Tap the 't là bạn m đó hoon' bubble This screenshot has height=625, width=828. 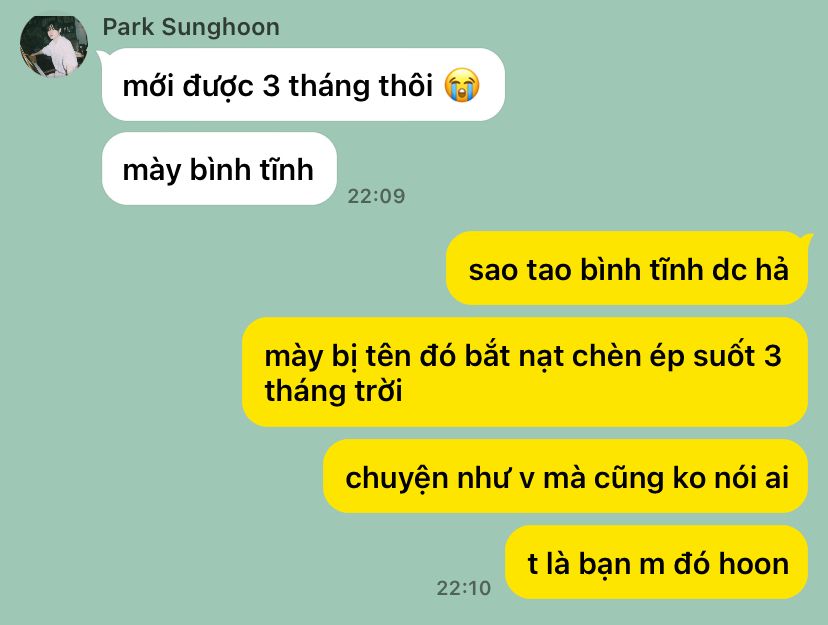pyautogui.click(x=657, y=562)
